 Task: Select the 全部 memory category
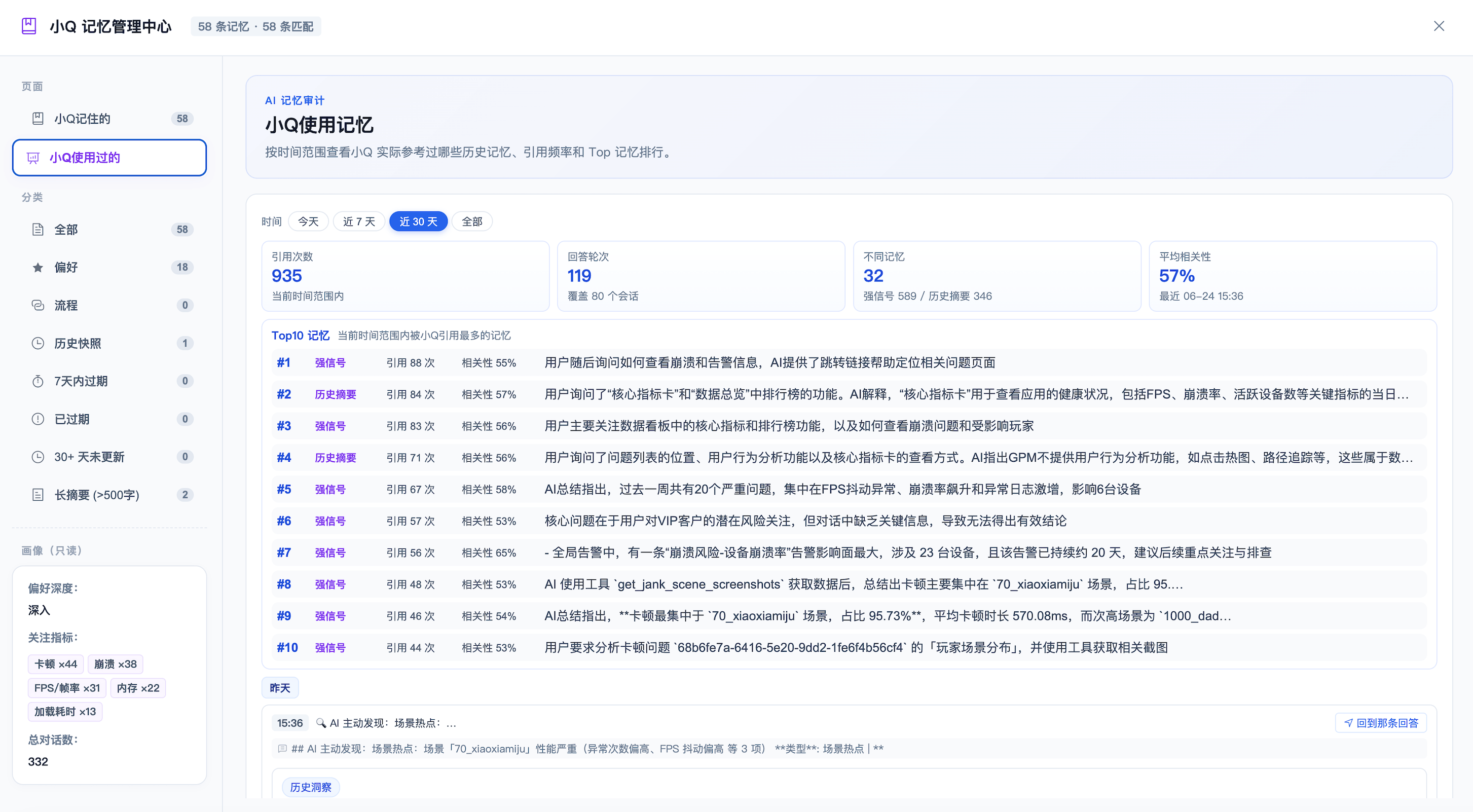(109, 229)
